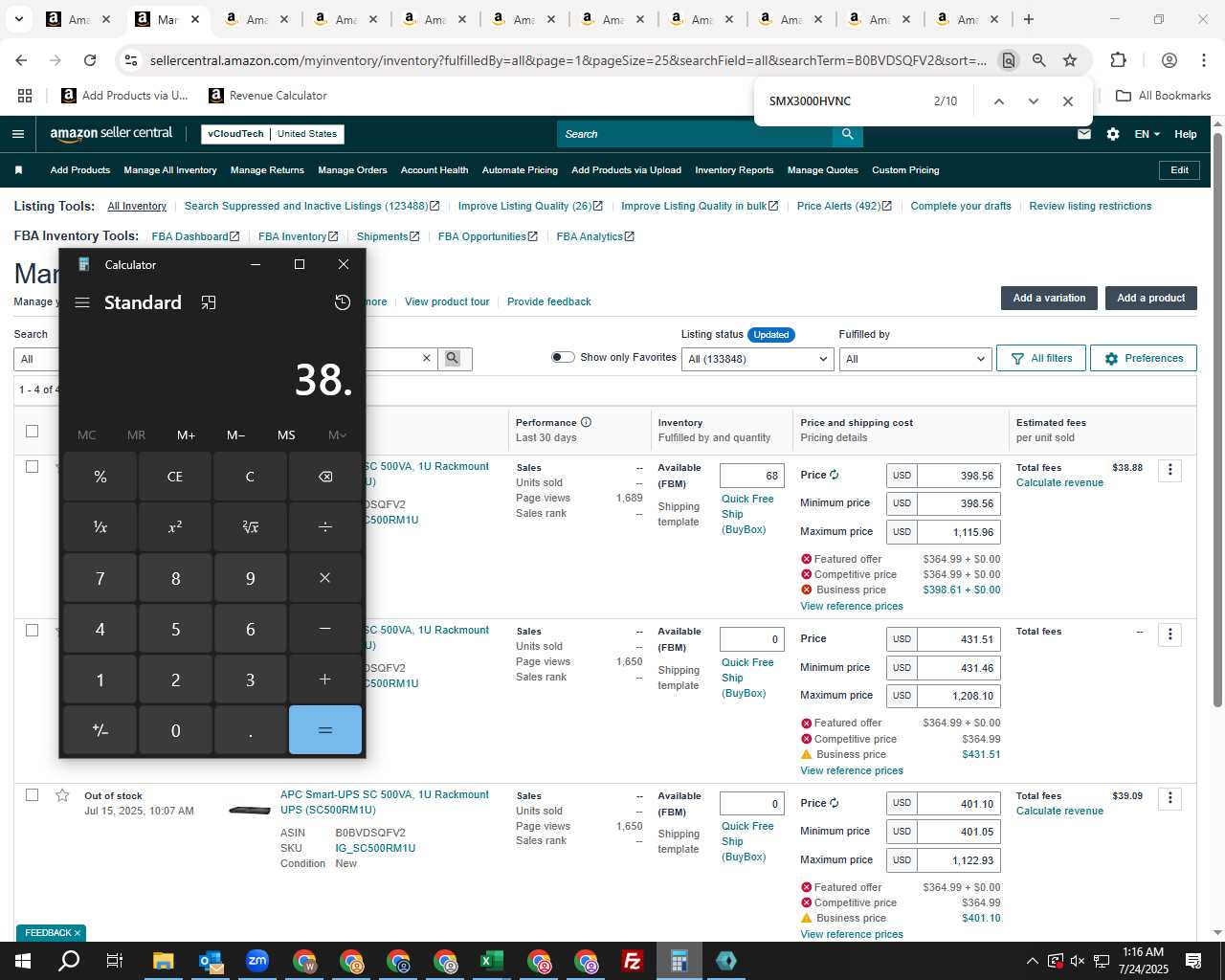This screenshot has width=1225, height=980.
Task: Open calculator memory list dropdown
Action: pos(337,435)
